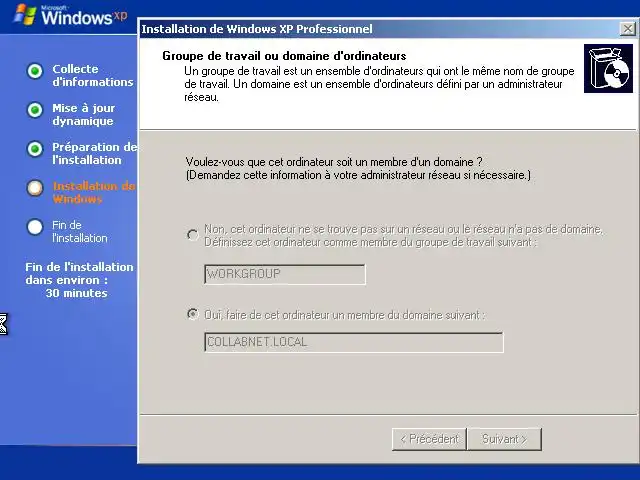Close the Installation de Windows XP dialog

point(627,29)
